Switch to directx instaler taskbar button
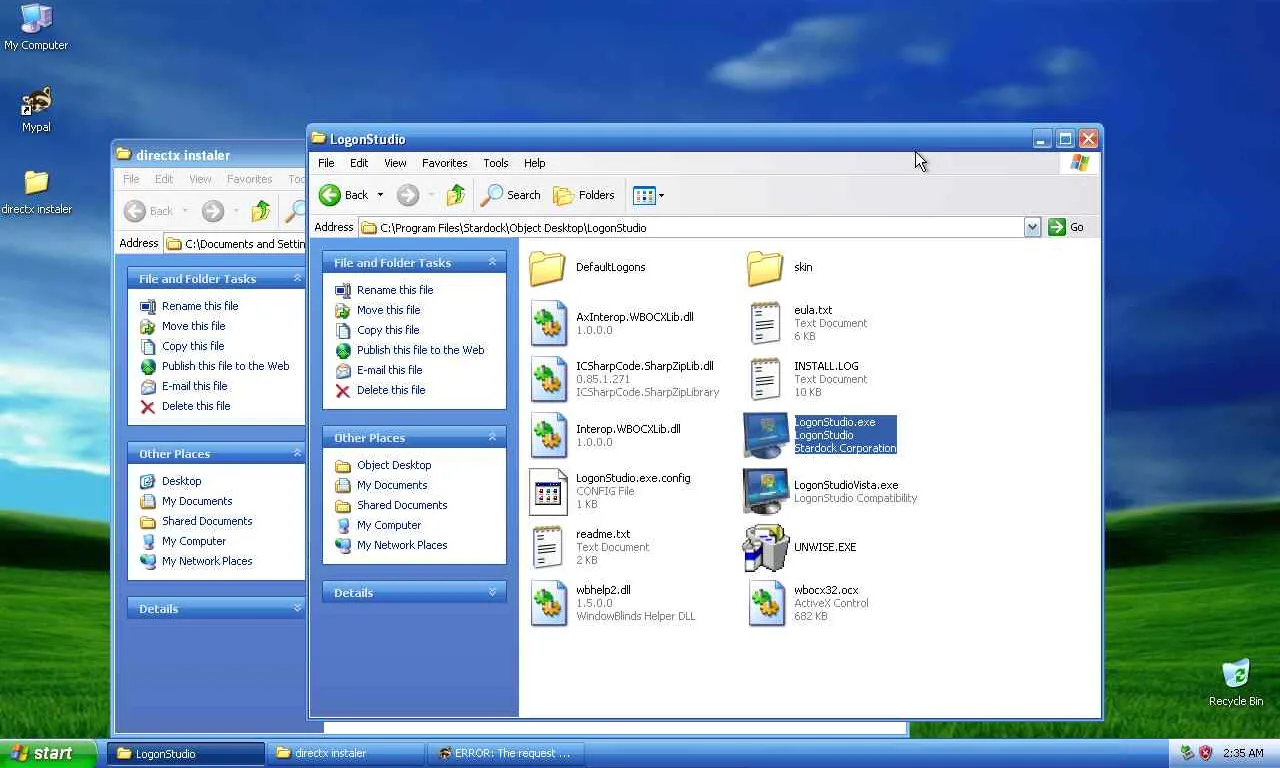The image size is (1280, 768). pyautogui.click(x=346, y=753)
